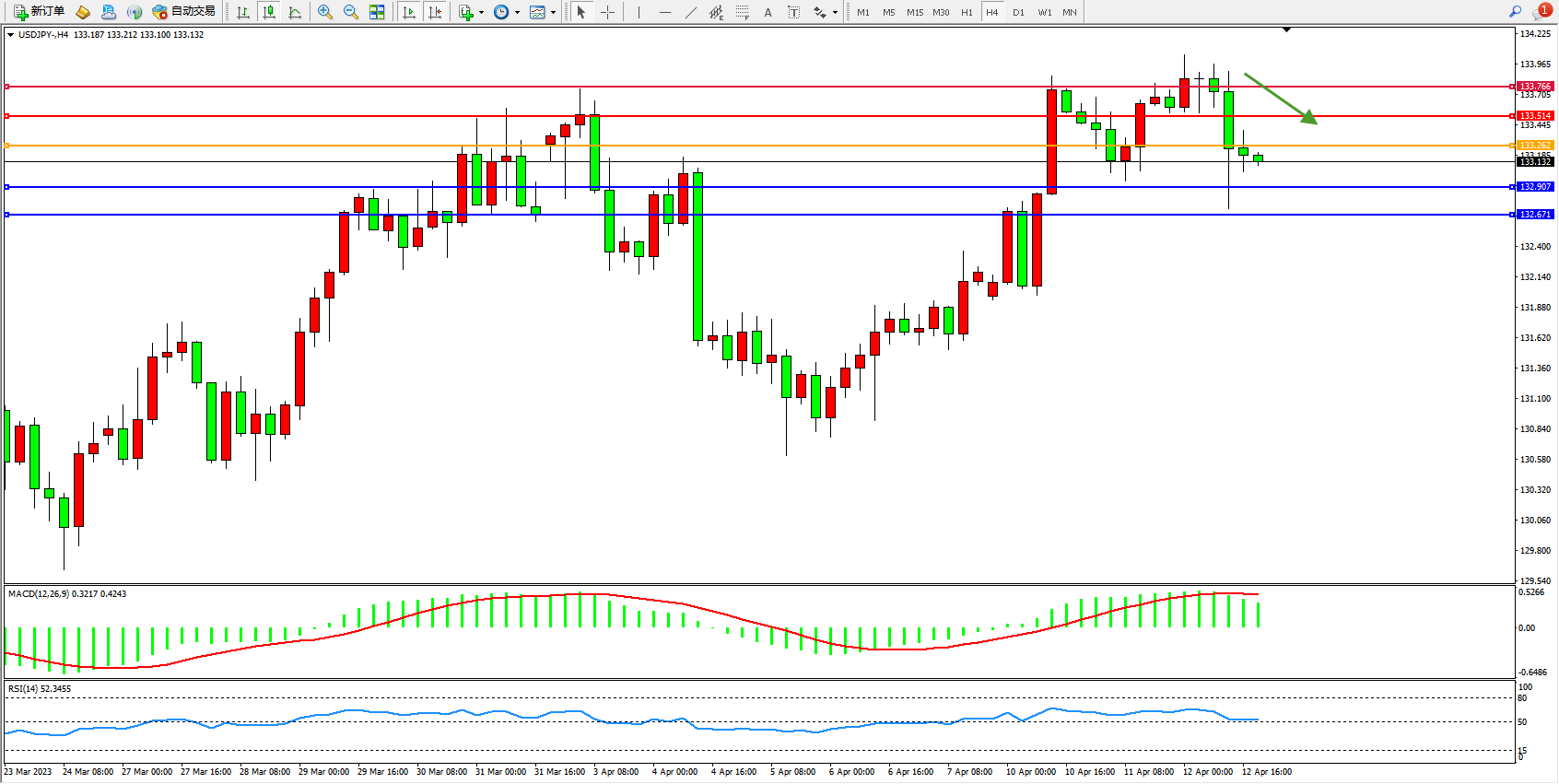The image size is (1559, 784).
Task: Switch to the H1 timeframe
Action: pos(967,12)
